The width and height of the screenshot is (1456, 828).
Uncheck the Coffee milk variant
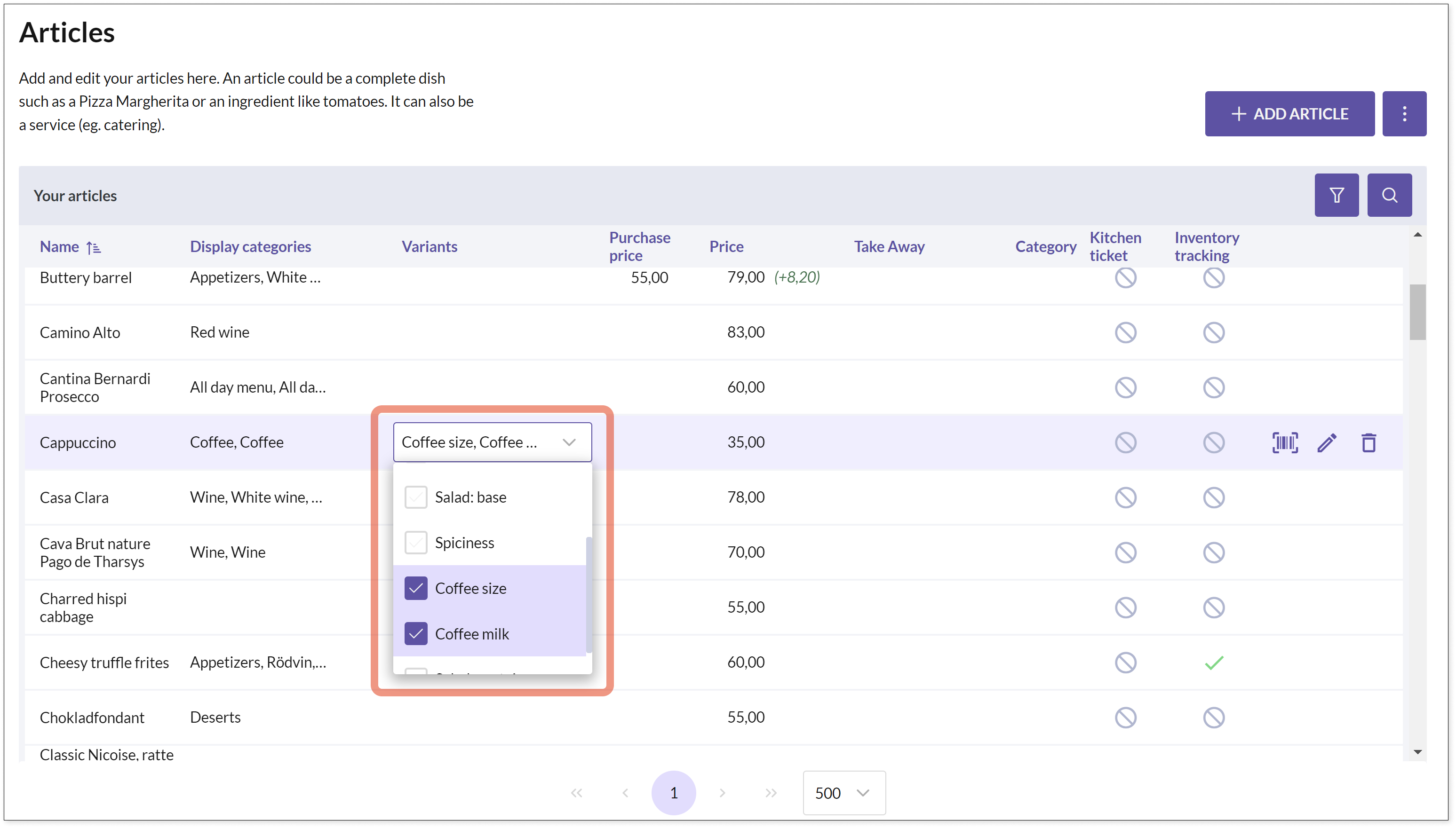pyautogui.click(x=416, y=633)
